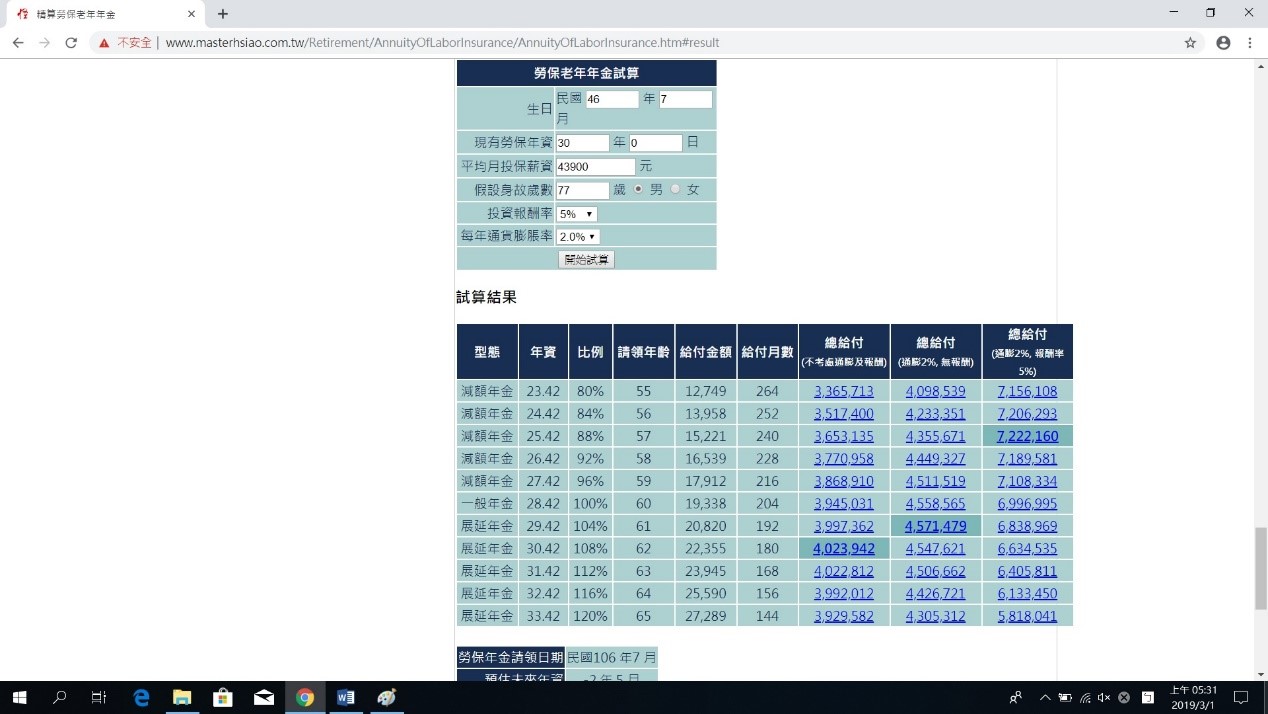The width and height of the screenshot is (1268, 714).
Task: Open the People icon in tray
Action: tap(1016, 698)
